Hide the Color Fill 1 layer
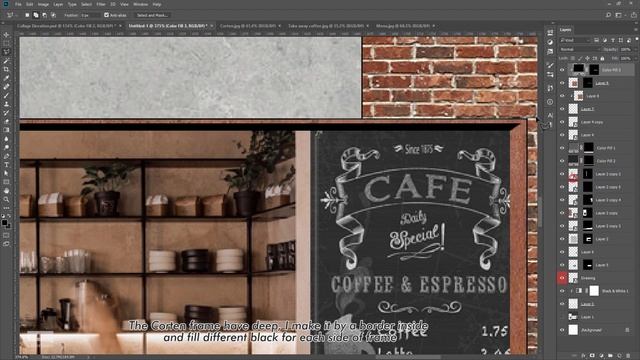Screen dimensions: 640x360 tap(562, 148)
